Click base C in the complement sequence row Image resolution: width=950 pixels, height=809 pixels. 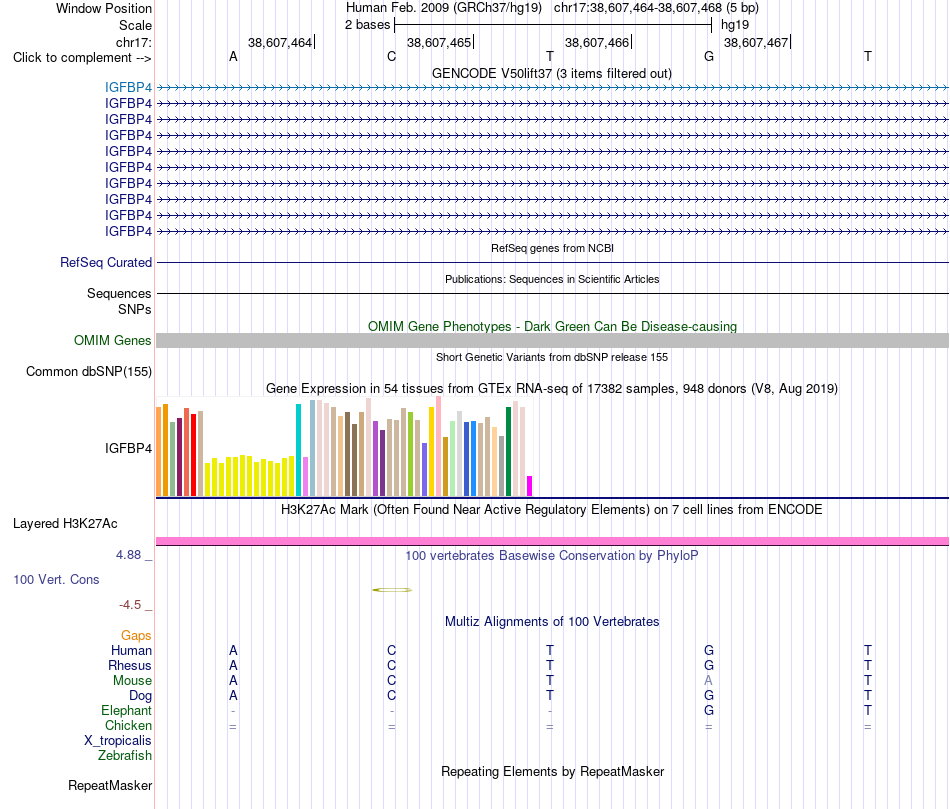coord(391,57)
